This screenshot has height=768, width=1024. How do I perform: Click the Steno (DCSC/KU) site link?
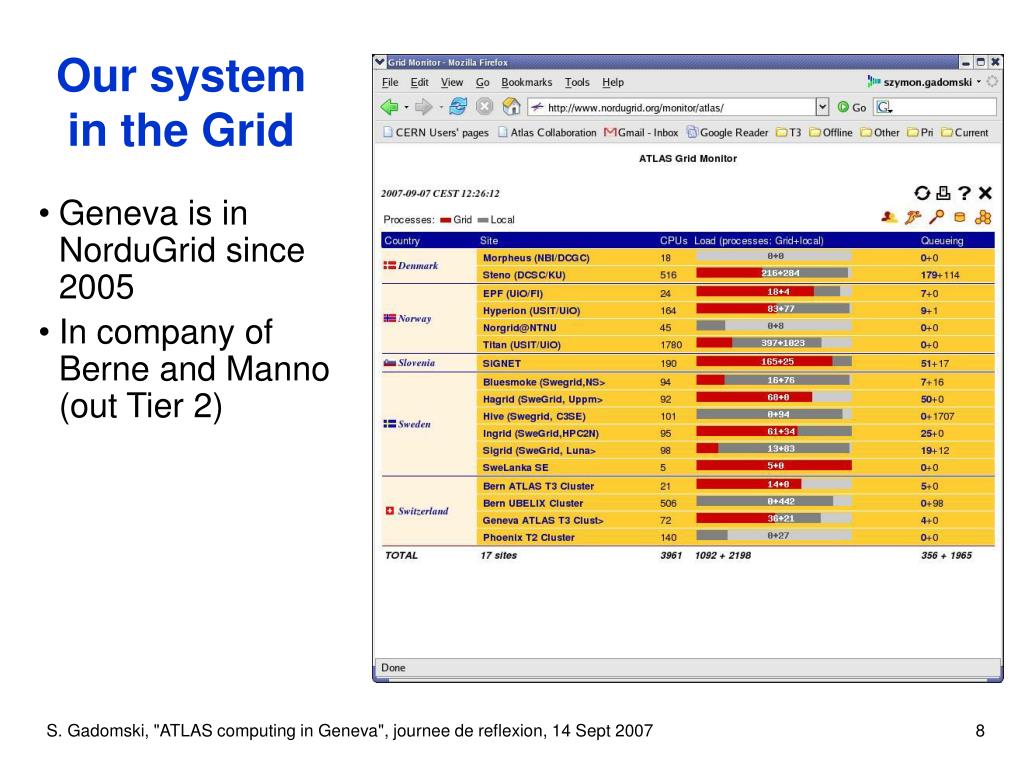(x=524, y=275)
